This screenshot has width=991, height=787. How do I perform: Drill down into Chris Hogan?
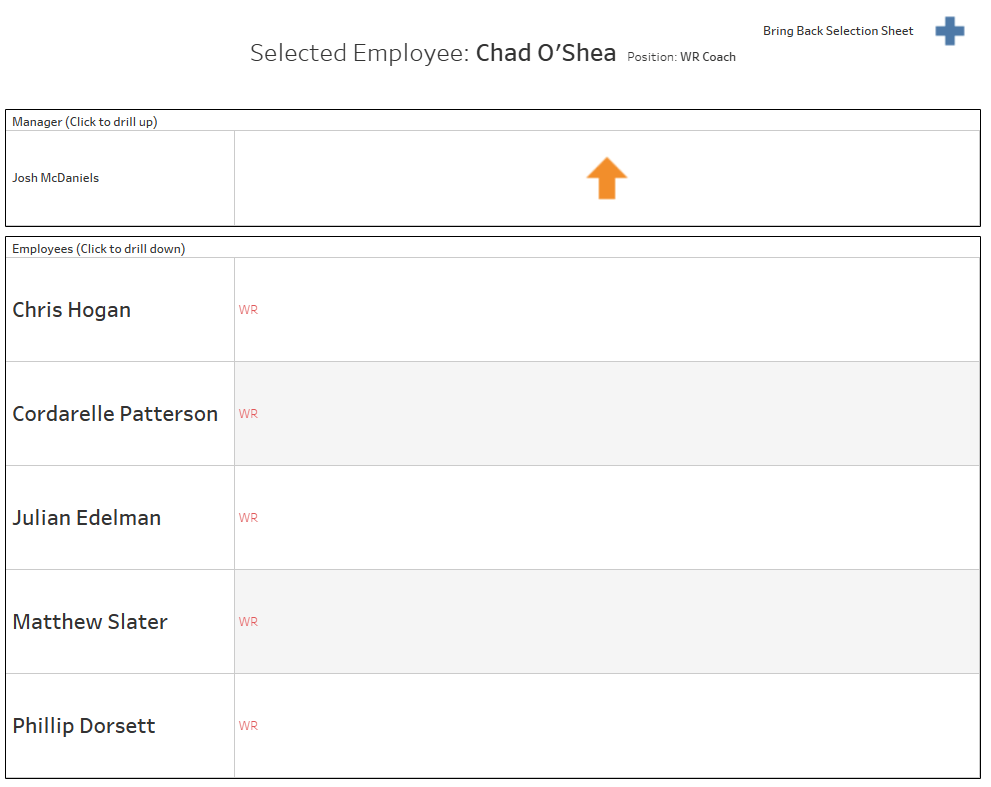pyautogui.click(x=72, y=310)
